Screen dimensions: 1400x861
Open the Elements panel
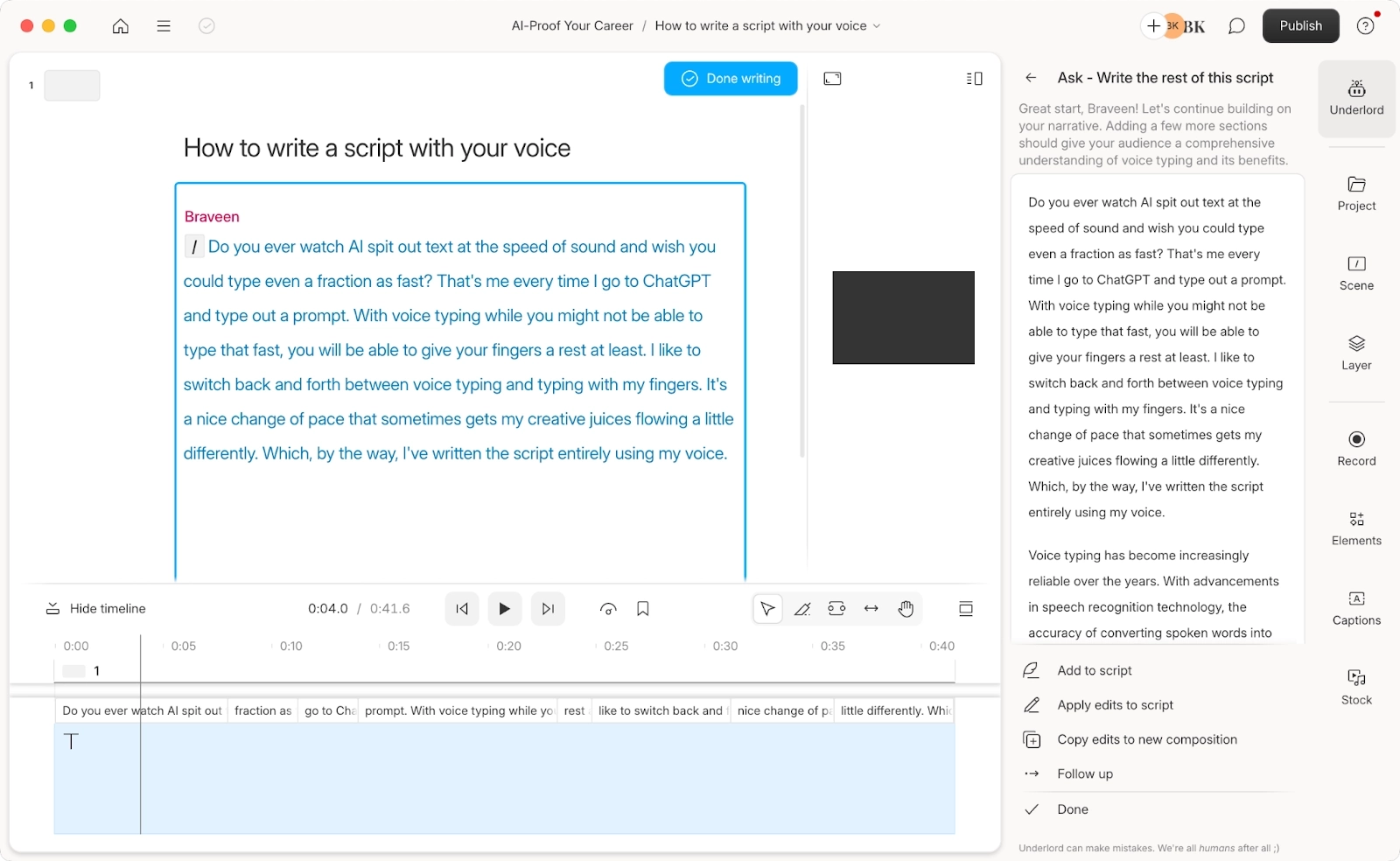coord(1355,528)
